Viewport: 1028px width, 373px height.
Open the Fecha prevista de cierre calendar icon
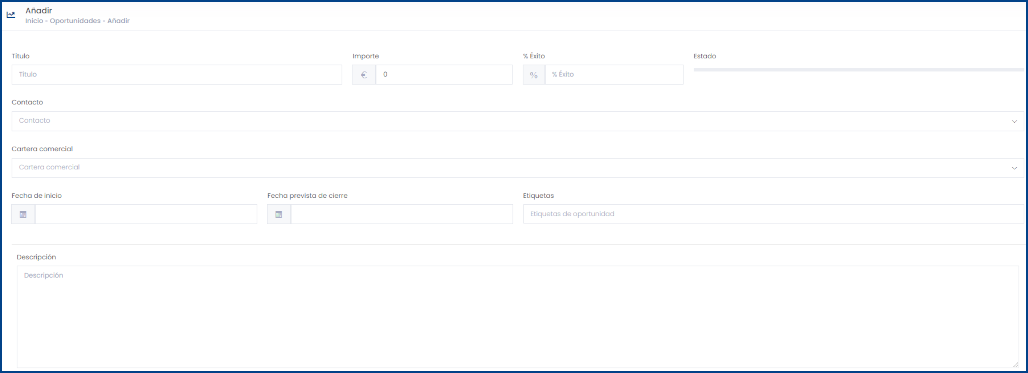pos(279,214)
